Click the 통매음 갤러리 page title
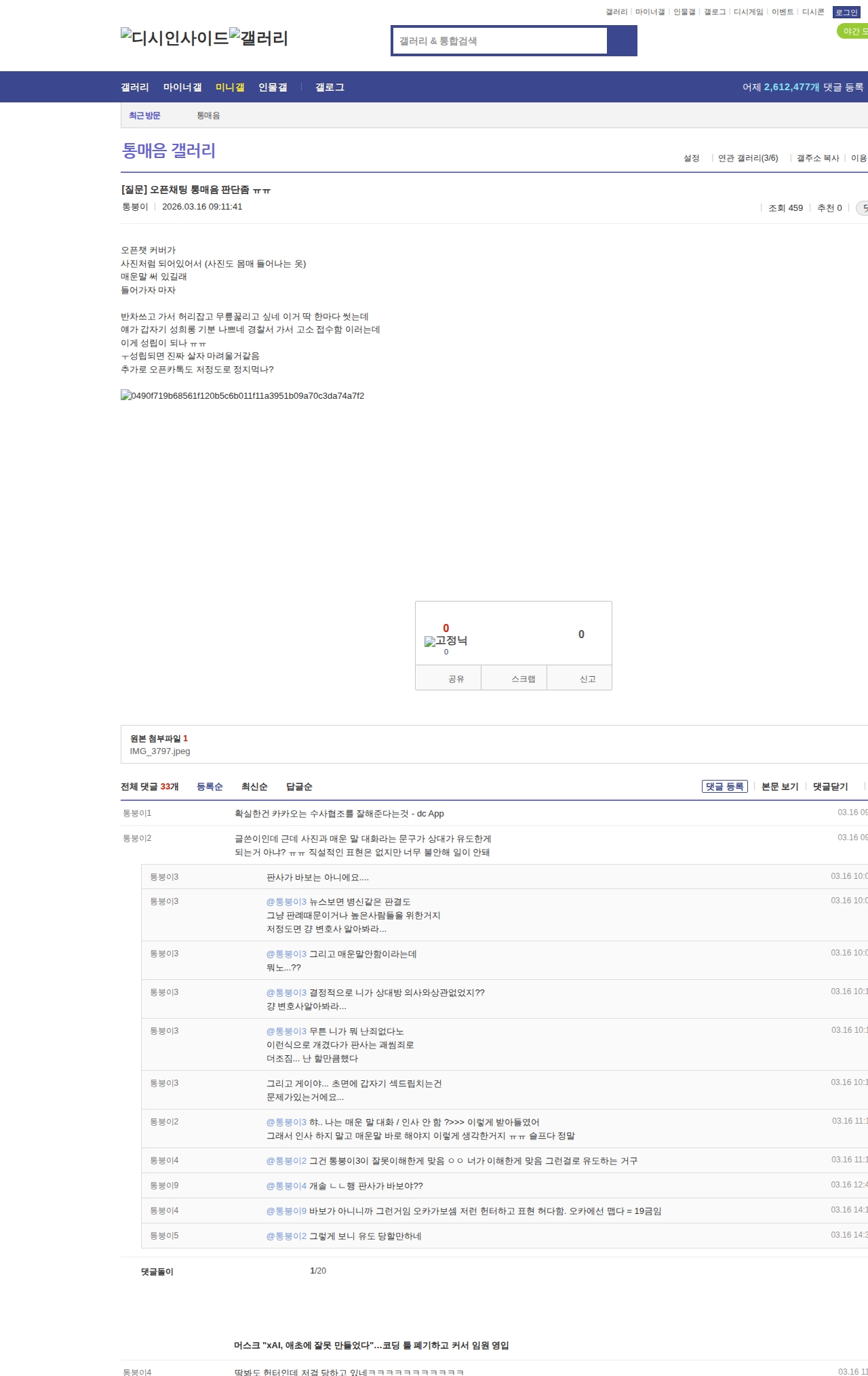The image size is (868, 1376). (x=168, y=151)
